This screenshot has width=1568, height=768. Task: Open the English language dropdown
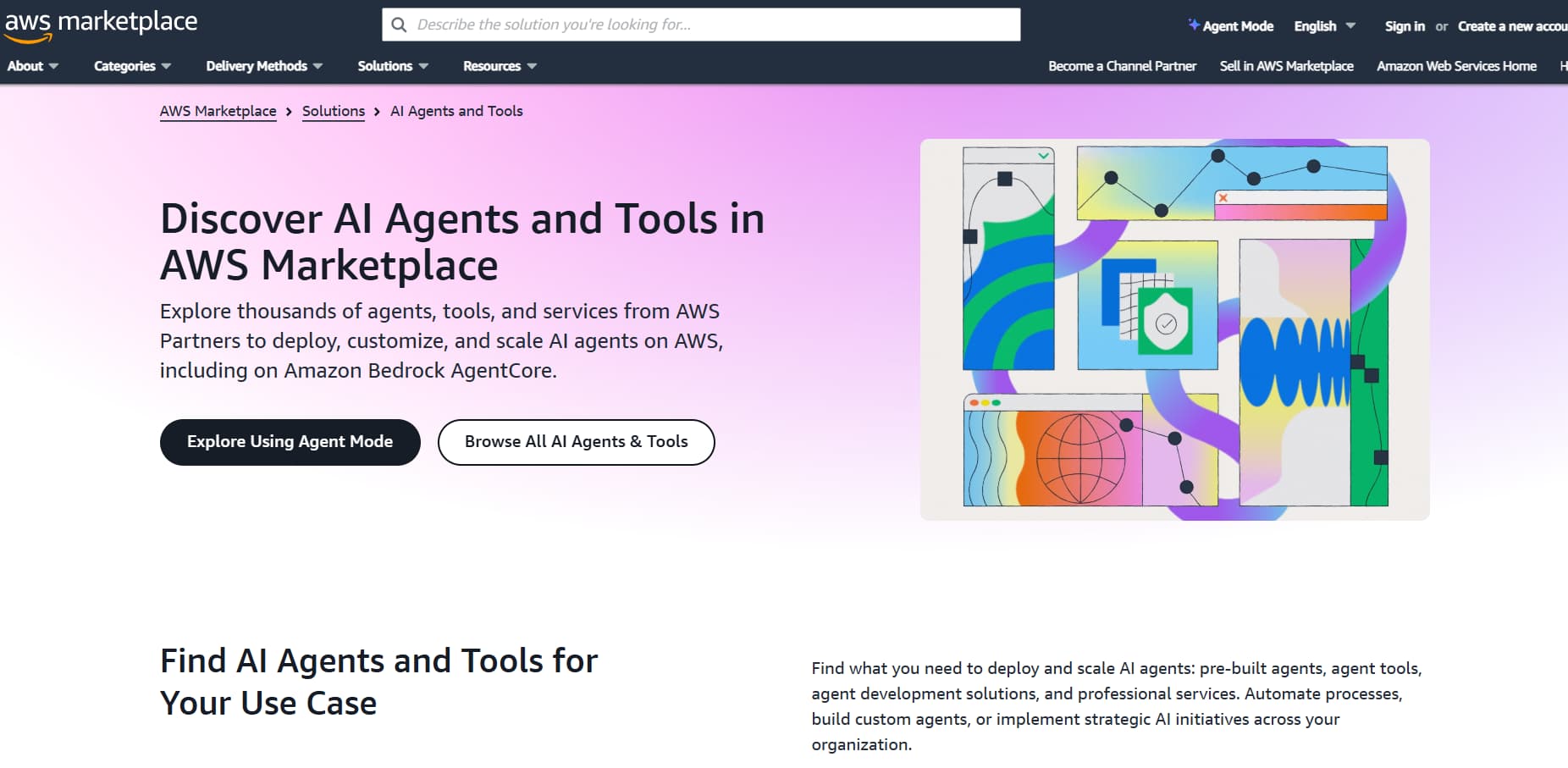pyautogui.click(x=1324, y=25)
